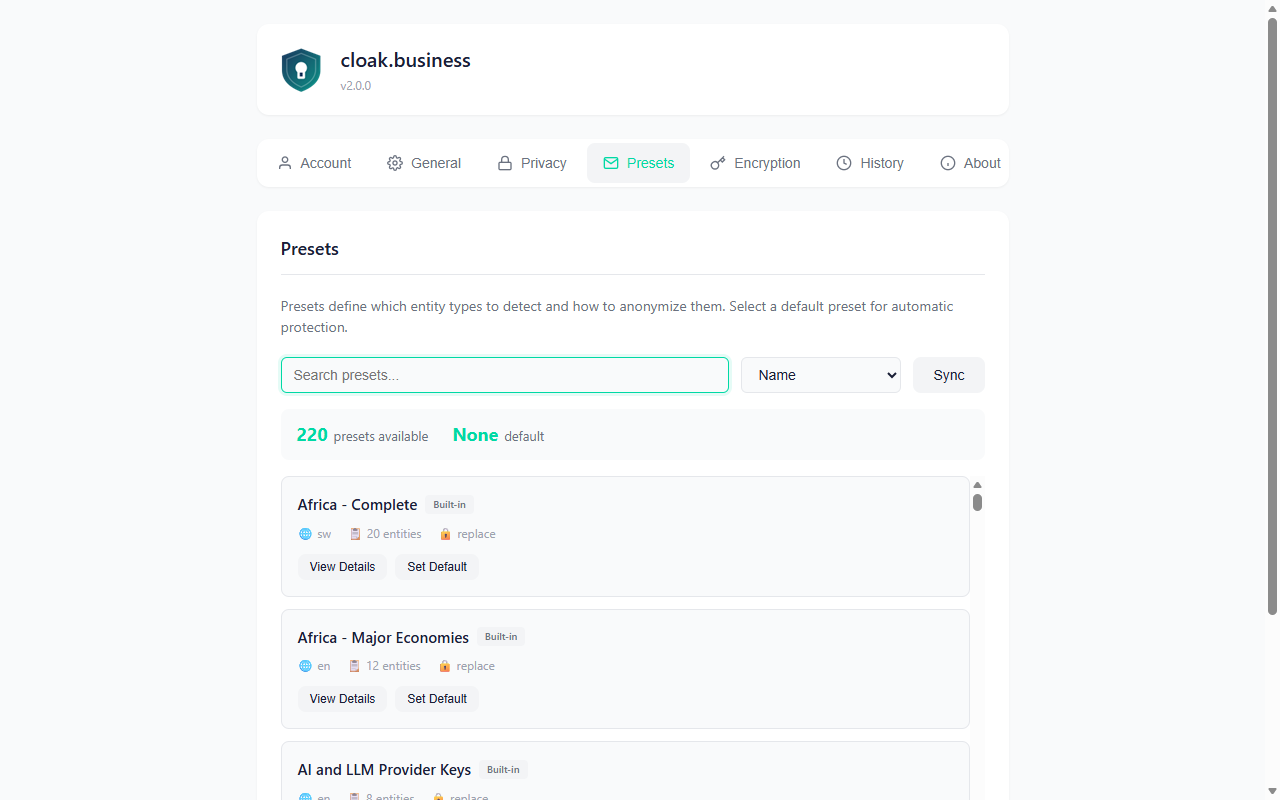
Task: Click the General gear icon
Action: click(395, 163)
